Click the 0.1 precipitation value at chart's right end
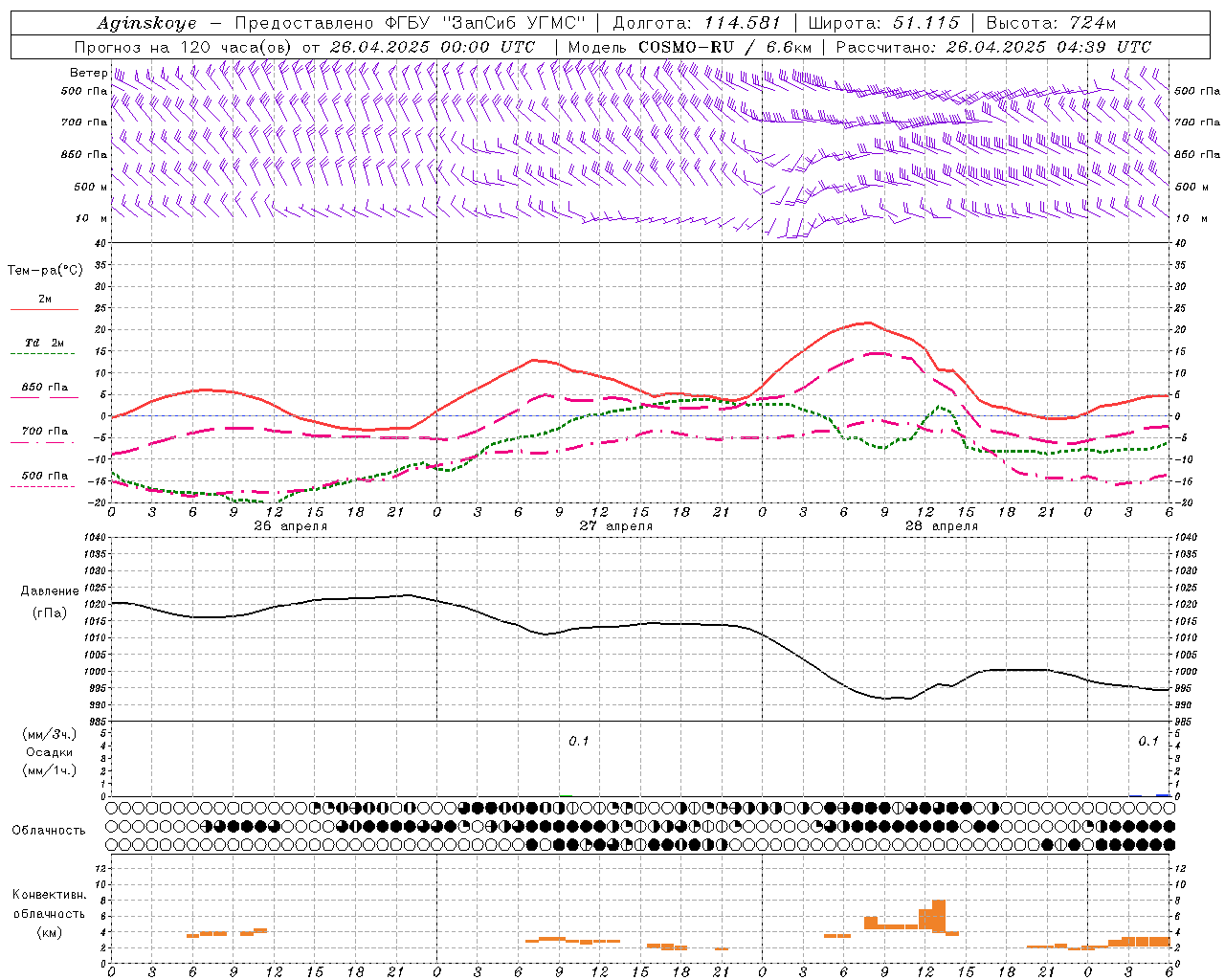 click(x=1148, y=741)
